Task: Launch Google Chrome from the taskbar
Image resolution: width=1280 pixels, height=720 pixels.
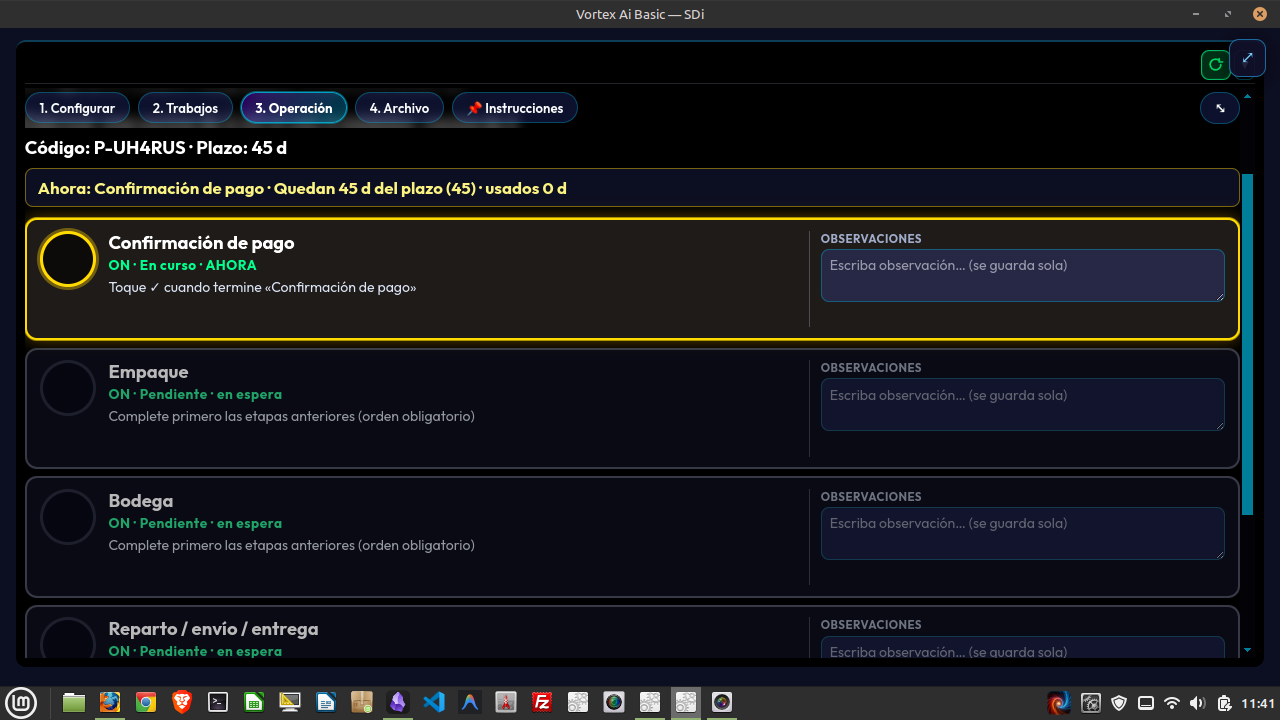Action: click(x=146, y=702)
